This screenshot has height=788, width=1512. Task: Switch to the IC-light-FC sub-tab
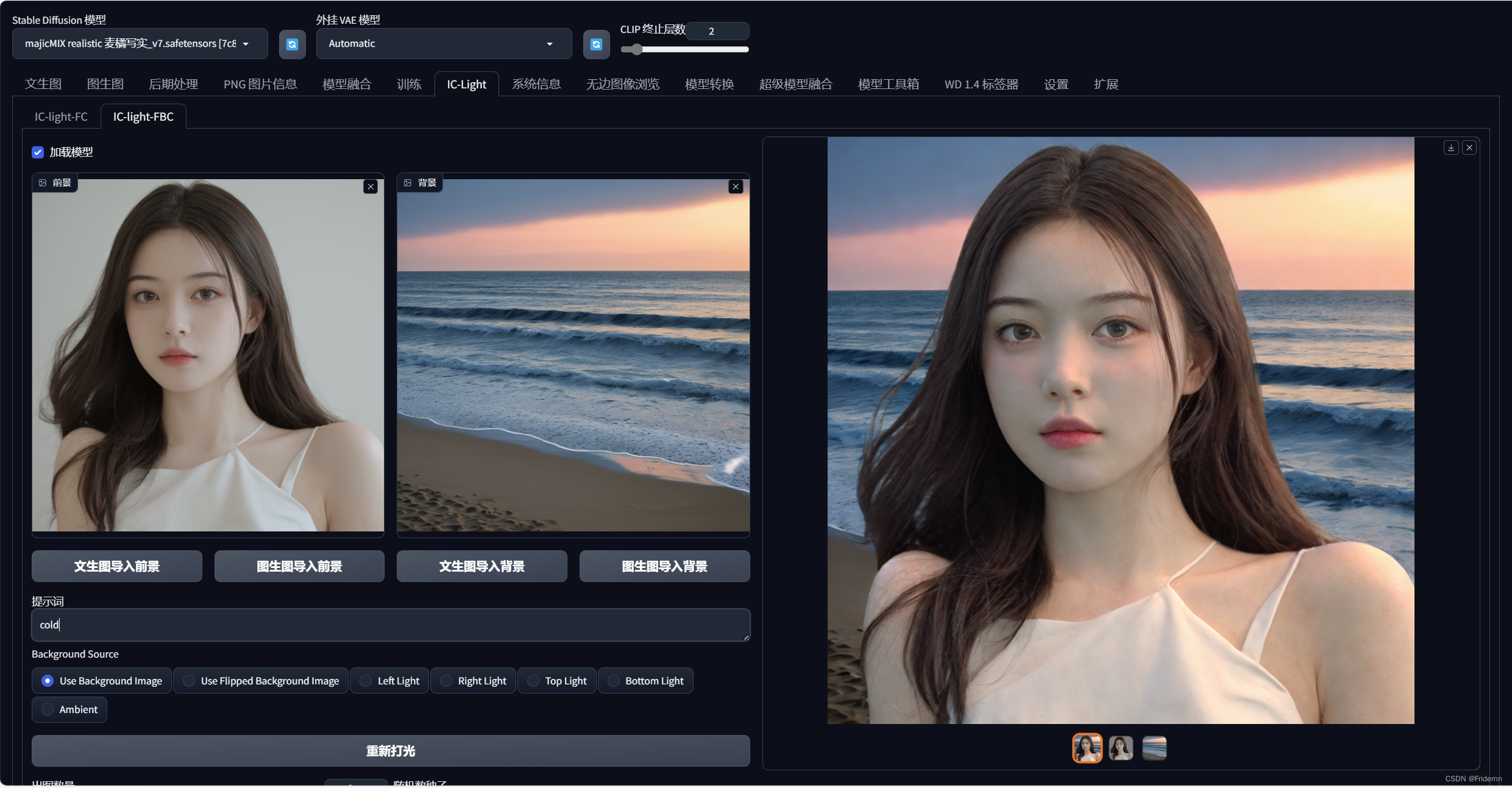(x=61, y=116)
